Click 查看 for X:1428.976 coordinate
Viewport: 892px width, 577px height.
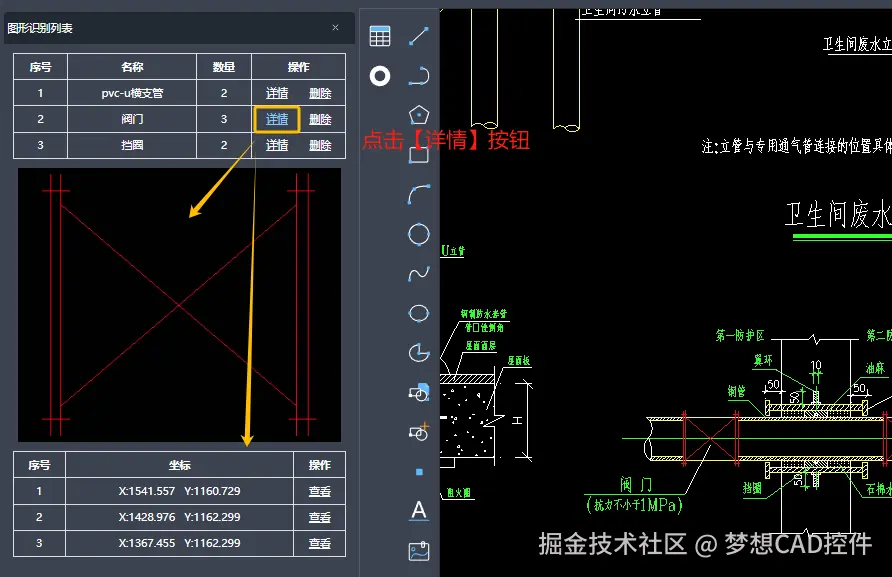point(319,517)
